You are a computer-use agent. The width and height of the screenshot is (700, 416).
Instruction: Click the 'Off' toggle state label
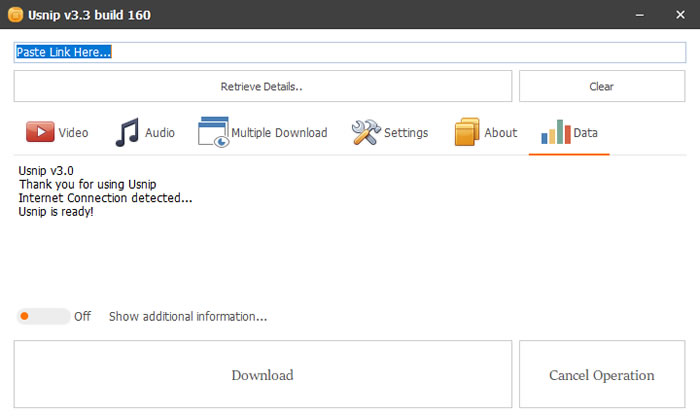click(82, 316)
